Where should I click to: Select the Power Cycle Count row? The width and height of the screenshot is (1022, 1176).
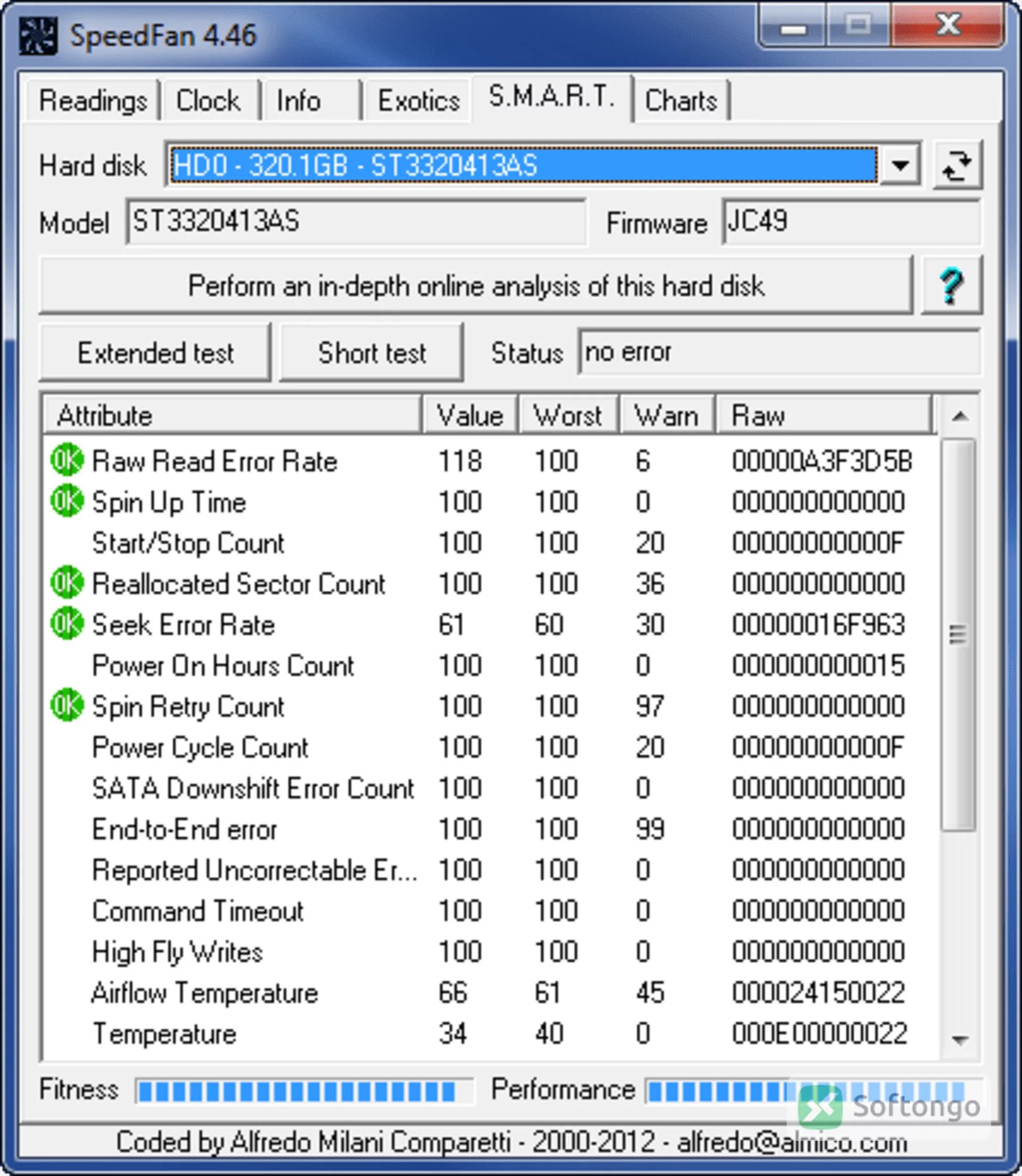(x=490, y=747)
